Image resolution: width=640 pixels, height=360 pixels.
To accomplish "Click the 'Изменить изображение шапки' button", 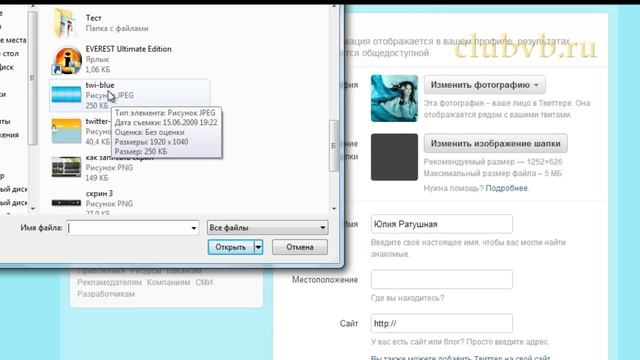I will (x=496, y=143).
